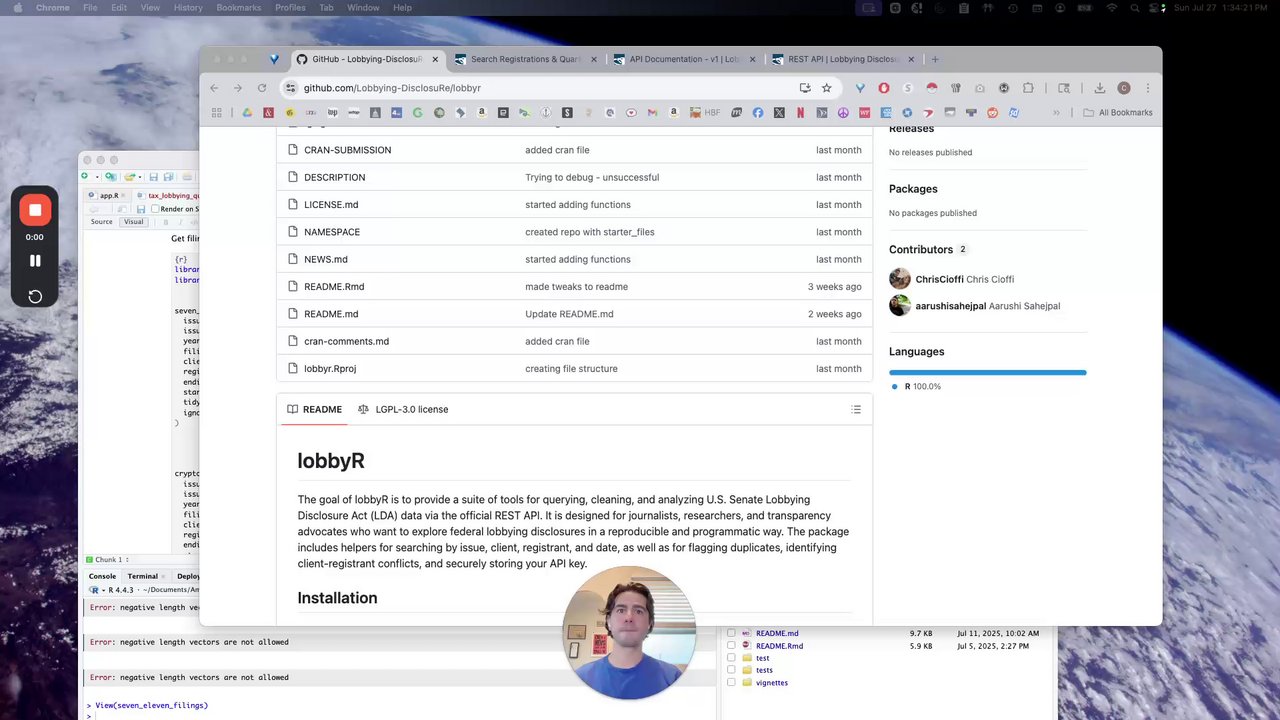Click the file icon beside DESCRIPTION
This screenshot has height=720, width=1280.
pos(293,177)
